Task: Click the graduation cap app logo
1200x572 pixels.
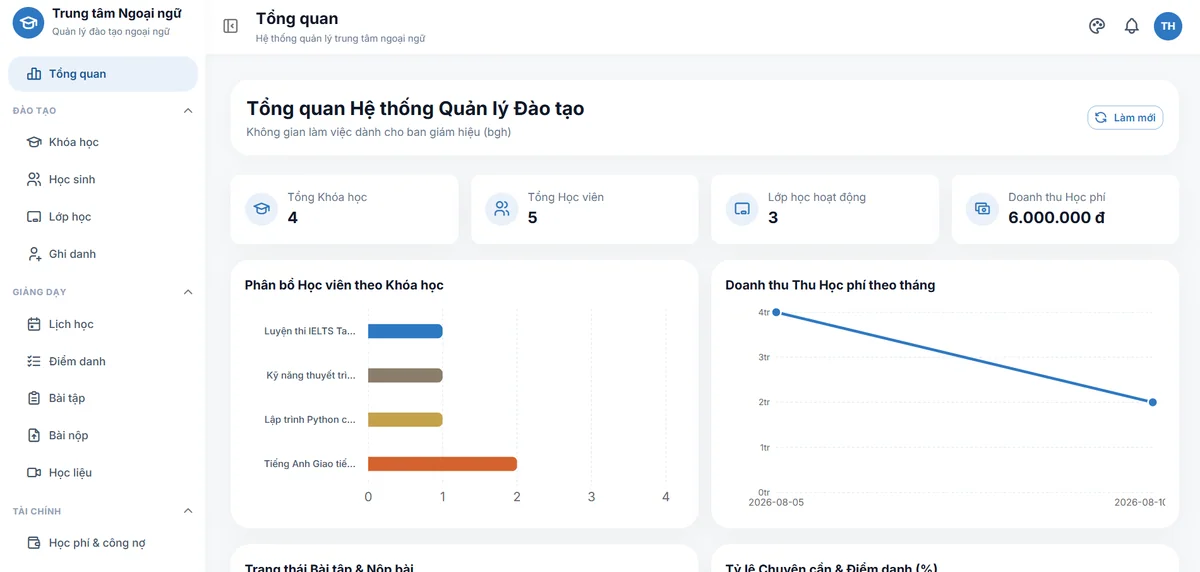Action: pos(28,22)
